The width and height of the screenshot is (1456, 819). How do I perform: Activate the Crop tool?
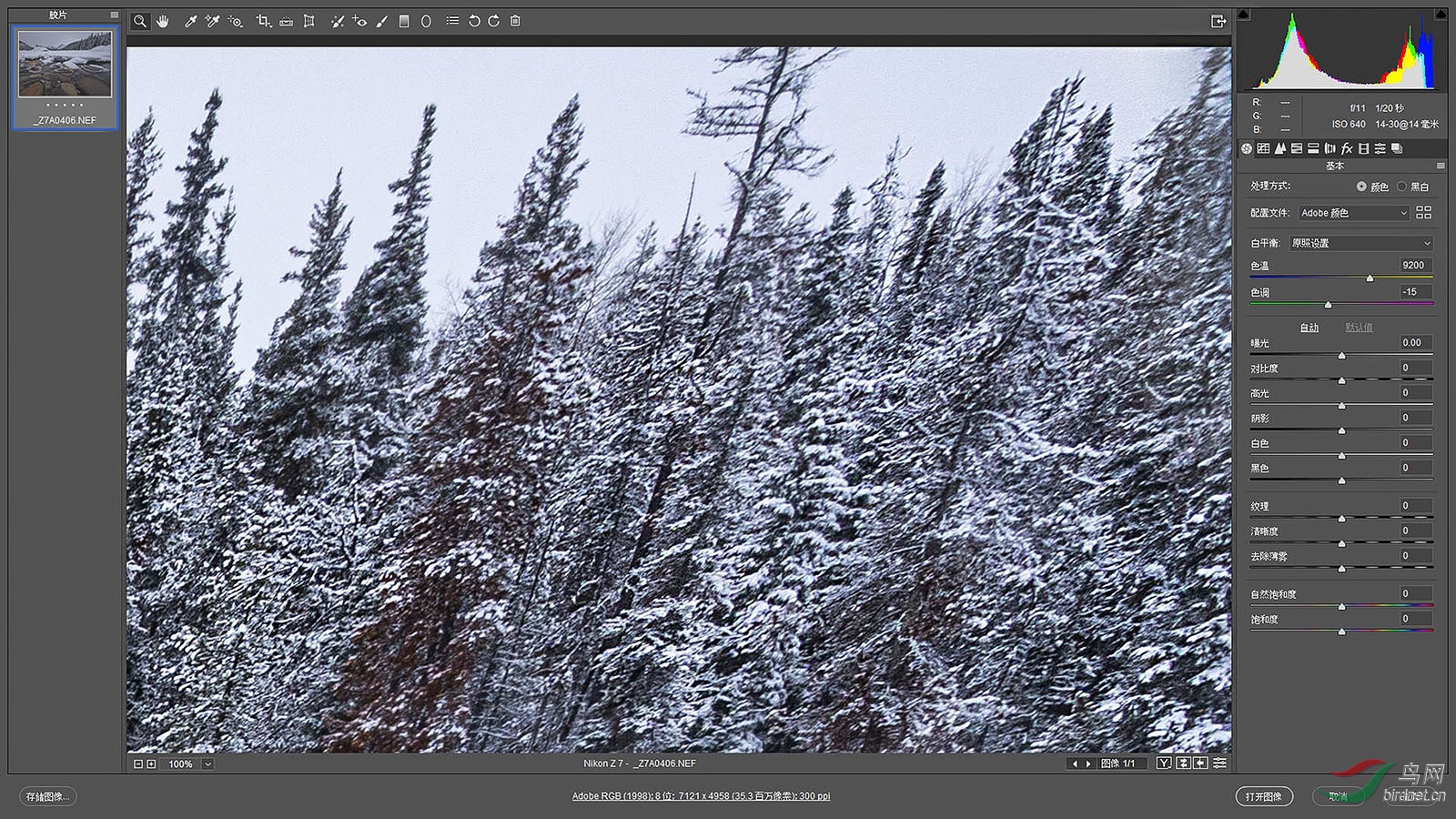(263, 21)
